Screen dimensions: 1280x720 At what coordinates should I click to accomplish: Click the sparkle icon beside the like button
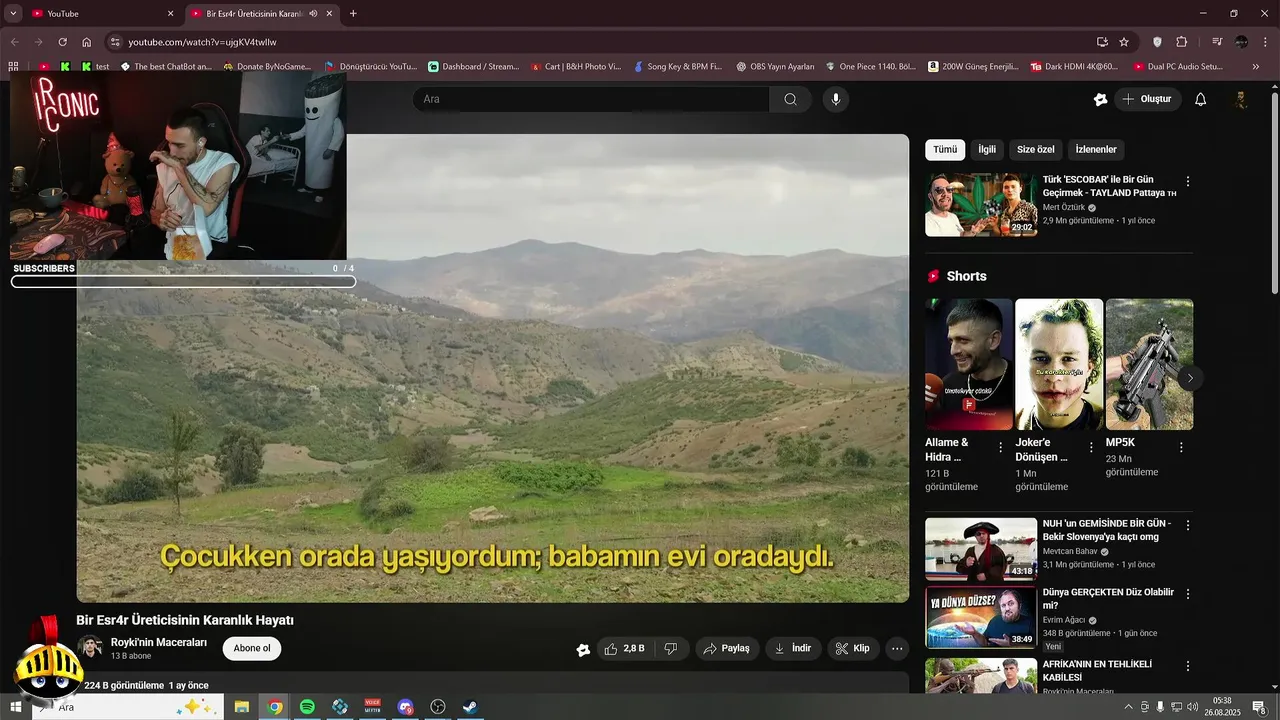click(583, 649)
